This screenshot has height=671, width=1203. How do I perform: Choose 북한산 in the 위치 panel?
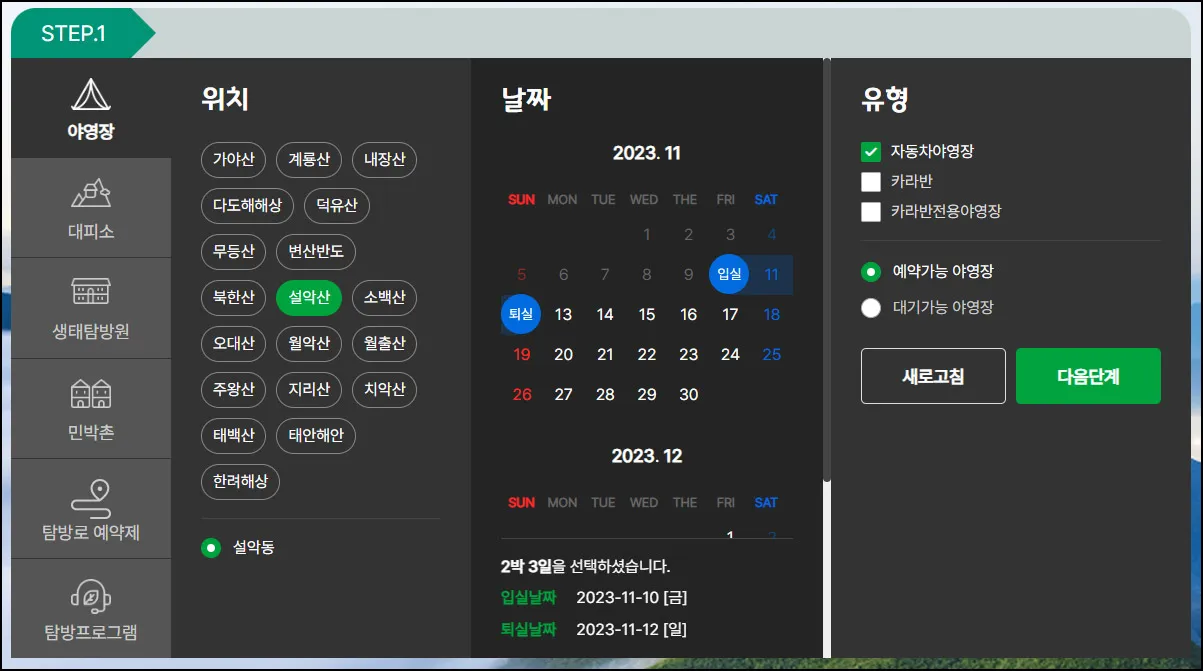click(x=233, y=297)
